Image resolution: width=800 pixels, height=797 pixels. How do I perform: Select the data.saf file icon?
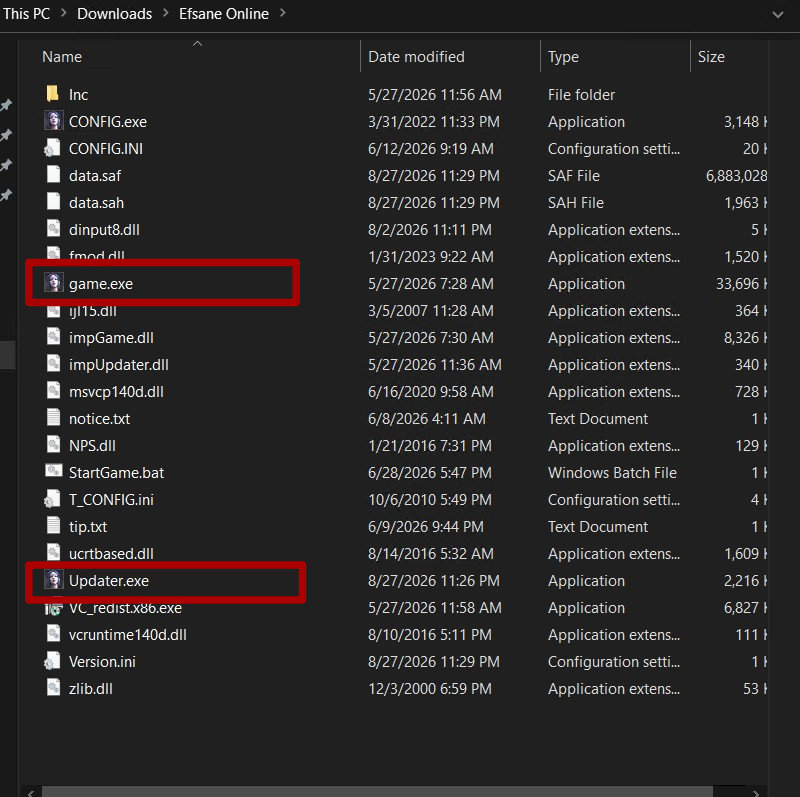(53, 175)
